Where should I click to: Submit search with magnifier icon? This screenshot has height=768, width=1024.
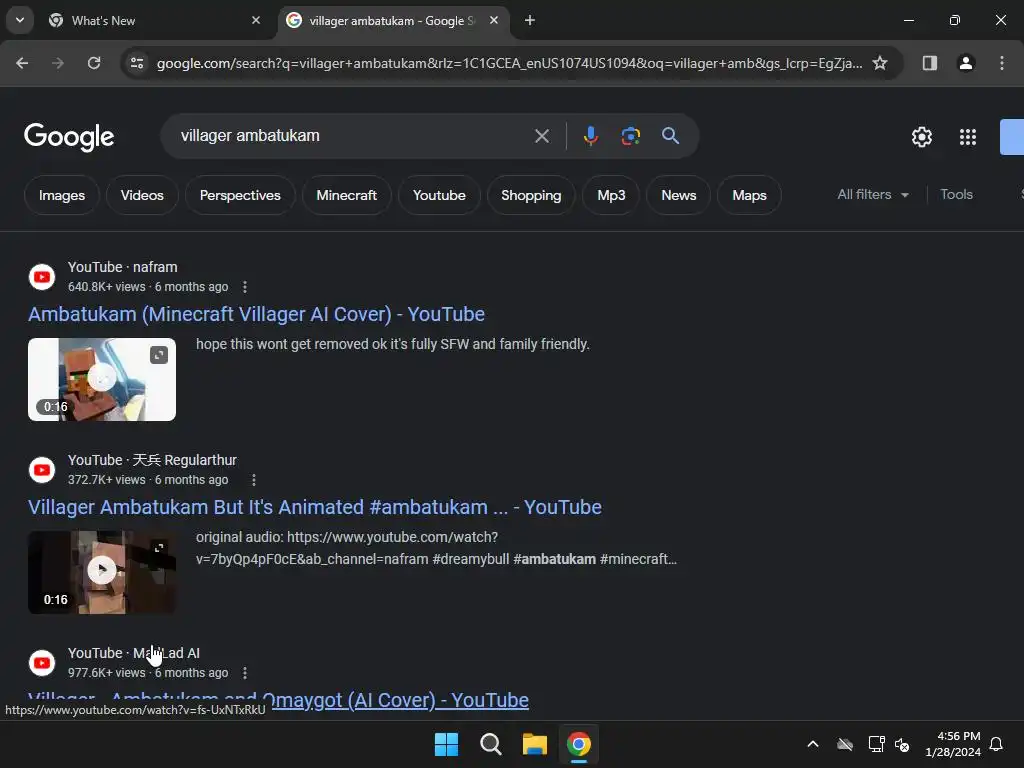pos(670,136)
